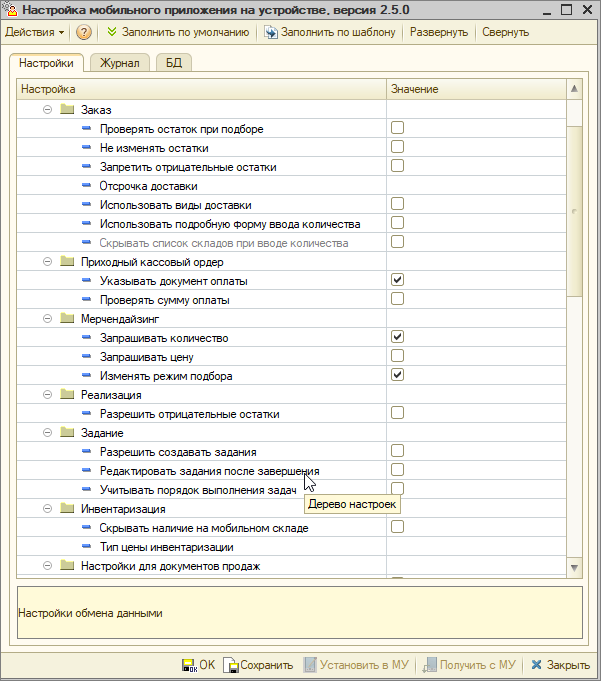Click the 'Инвентаризация' folder icon
This screenshot has width=601, height=681.
pyautogui.click(x=67, y=509)
